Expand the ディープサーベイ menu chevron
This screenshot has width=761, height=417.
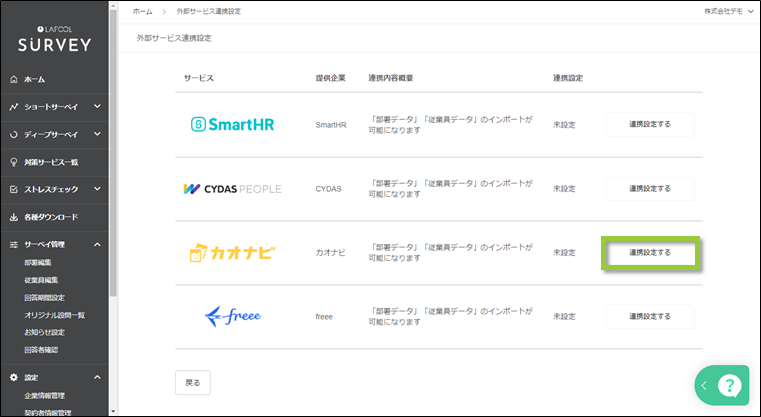click(97, 134)
